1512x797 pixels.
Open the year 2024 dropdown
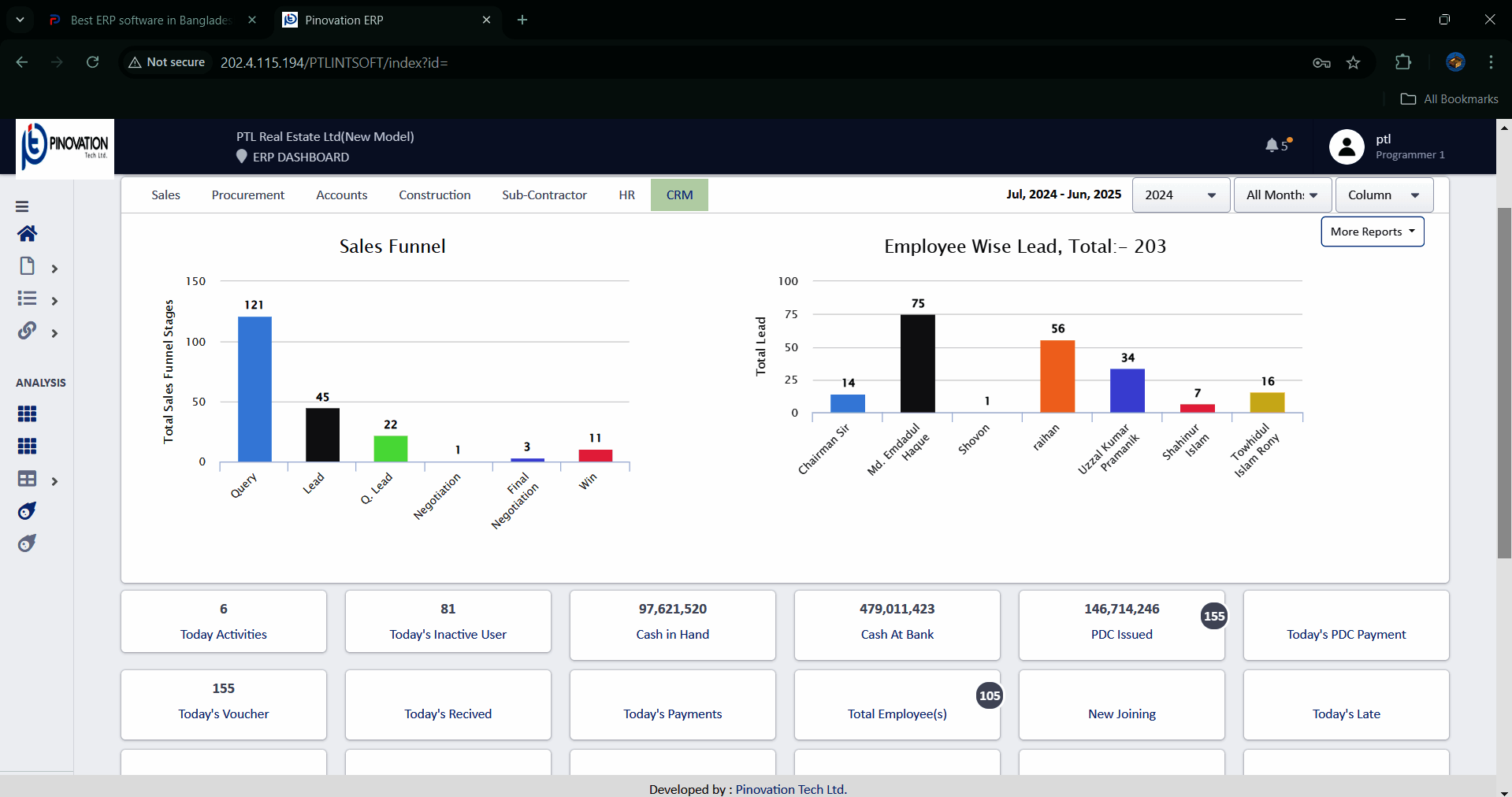[1180, 195]
